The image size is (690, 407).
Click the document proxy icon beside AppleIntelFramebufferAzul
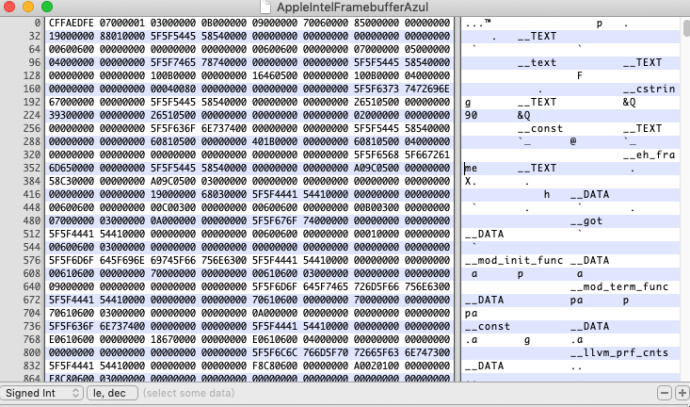tap(265, 7)
